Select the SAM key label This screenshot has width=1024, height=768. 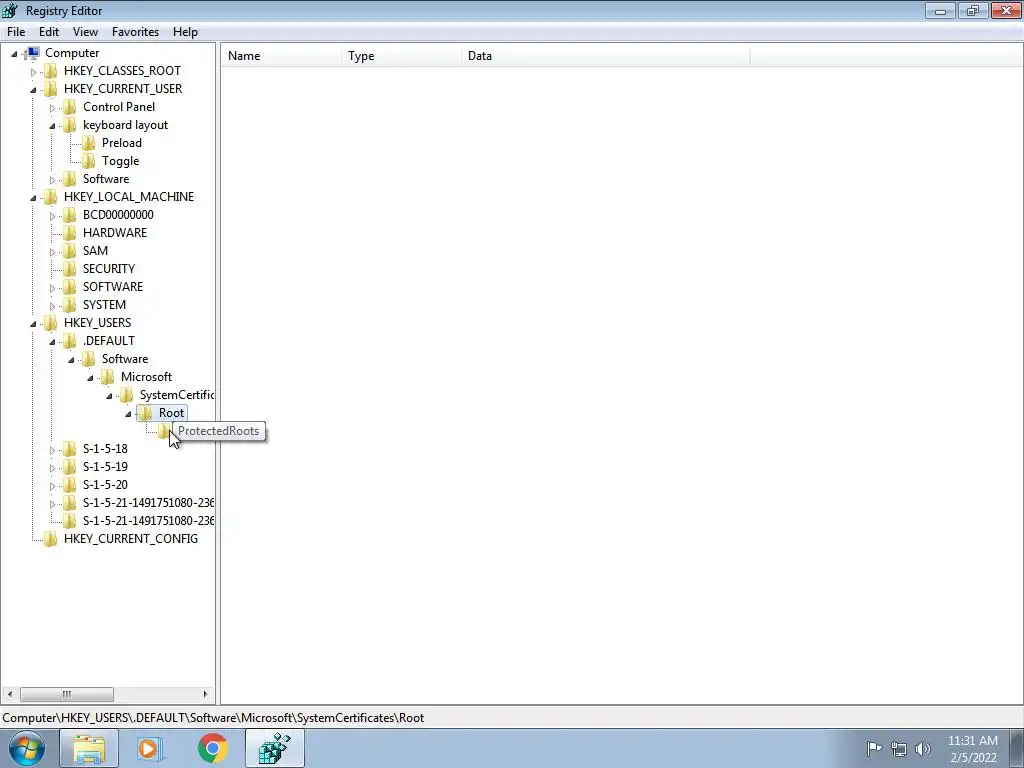click(x=95, y=251)
